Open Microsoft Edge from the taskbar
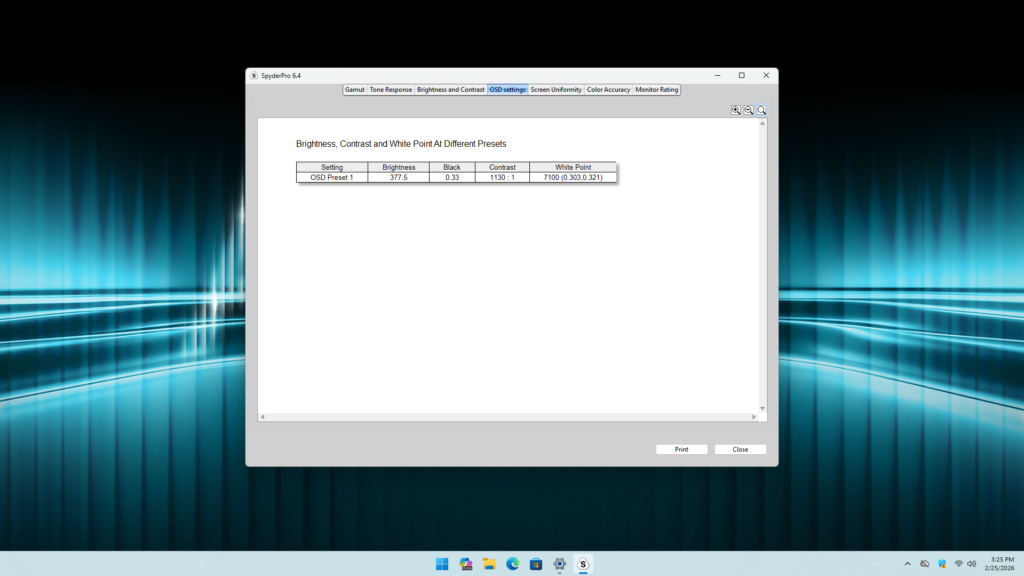Image resolution: width=1024 pixels, height=576 pixels. (513, 564)
